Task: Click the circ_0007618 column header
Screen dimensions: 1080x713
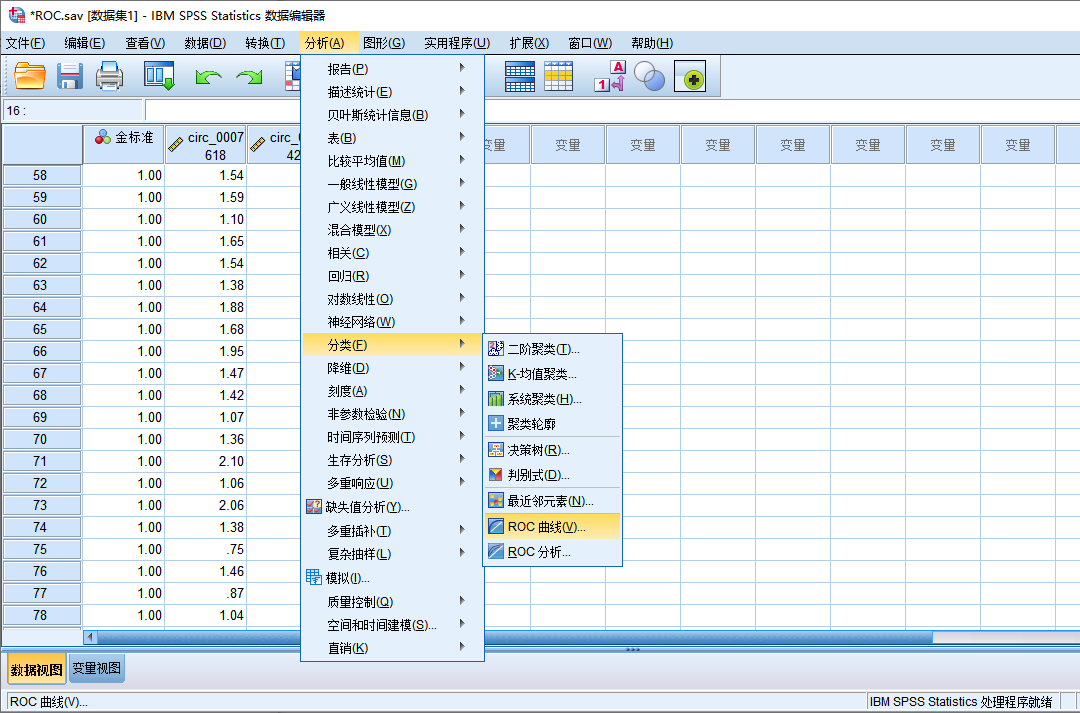Action: [x=206, y=144]
